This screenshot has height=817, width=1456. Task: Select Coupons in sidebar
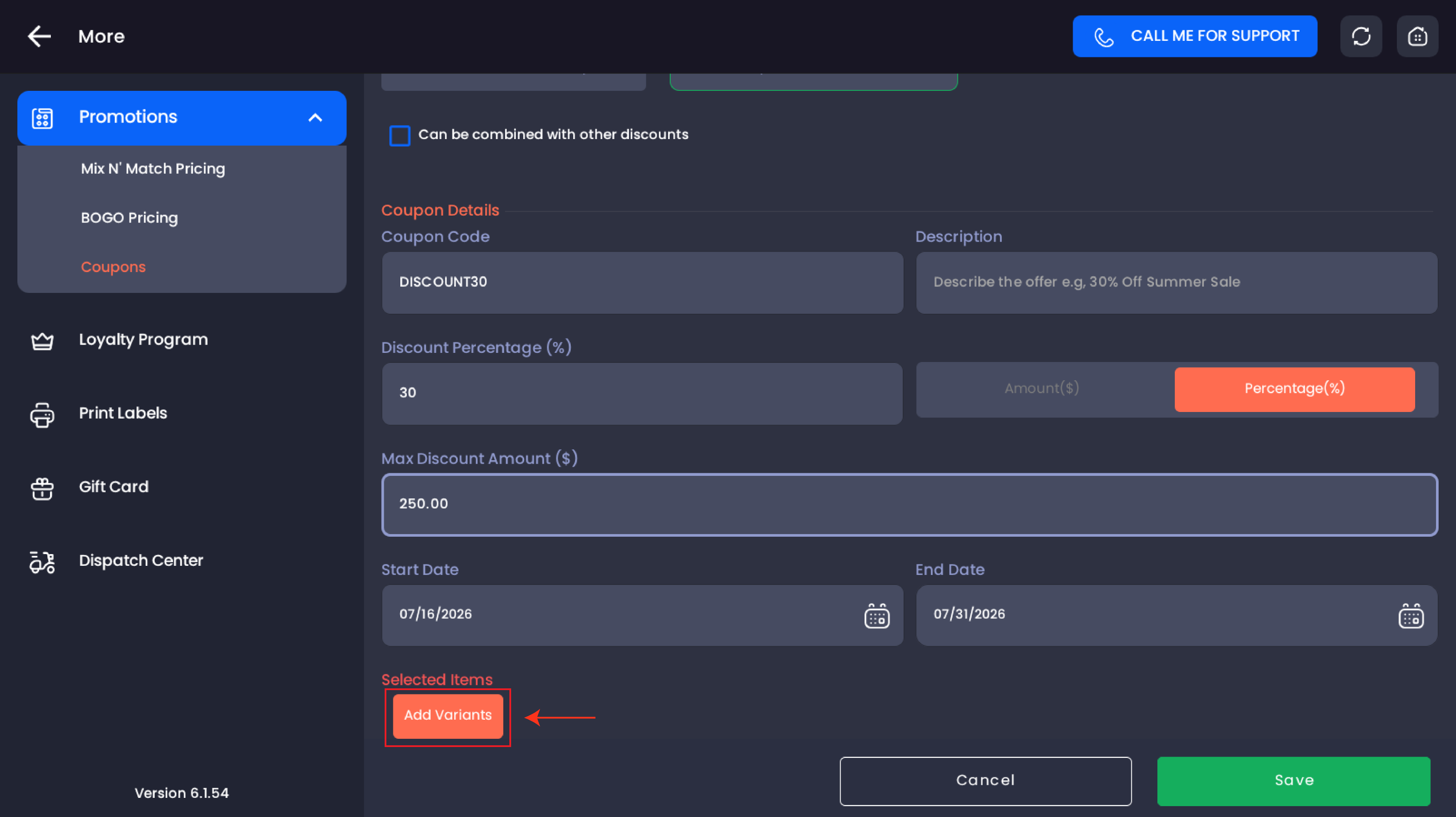click(113, 267)
